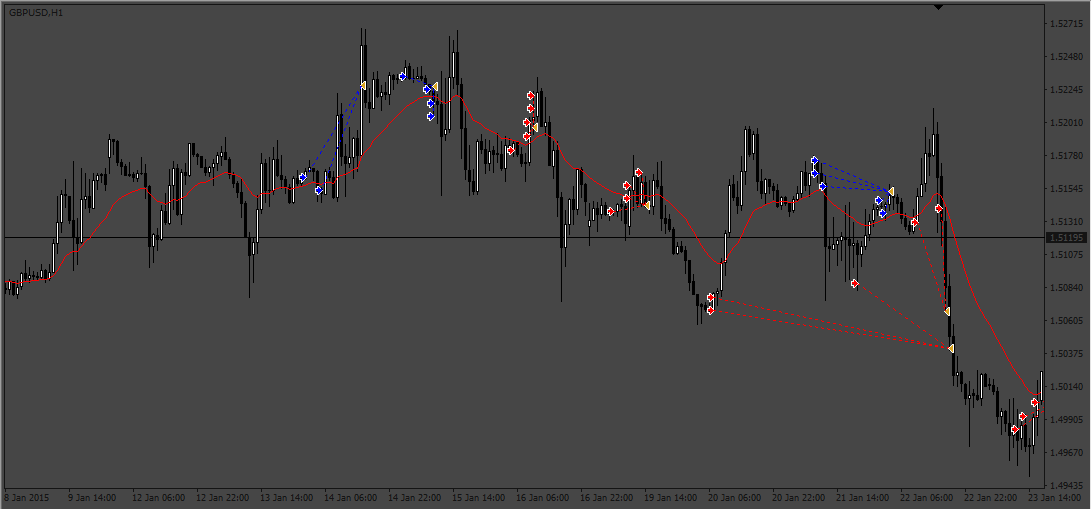Viewport: 1092px width, 509px height.
Task: Click price scale value 1.50140
Action: (x=1068, y=386)
